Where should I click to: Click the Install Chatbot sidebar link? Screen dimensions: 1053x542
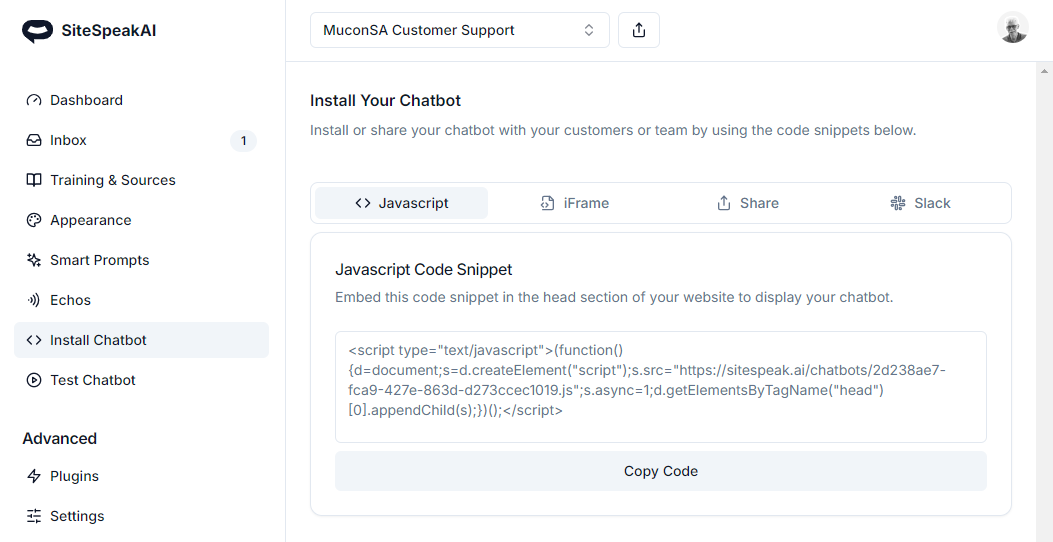(x=98, y=340)
